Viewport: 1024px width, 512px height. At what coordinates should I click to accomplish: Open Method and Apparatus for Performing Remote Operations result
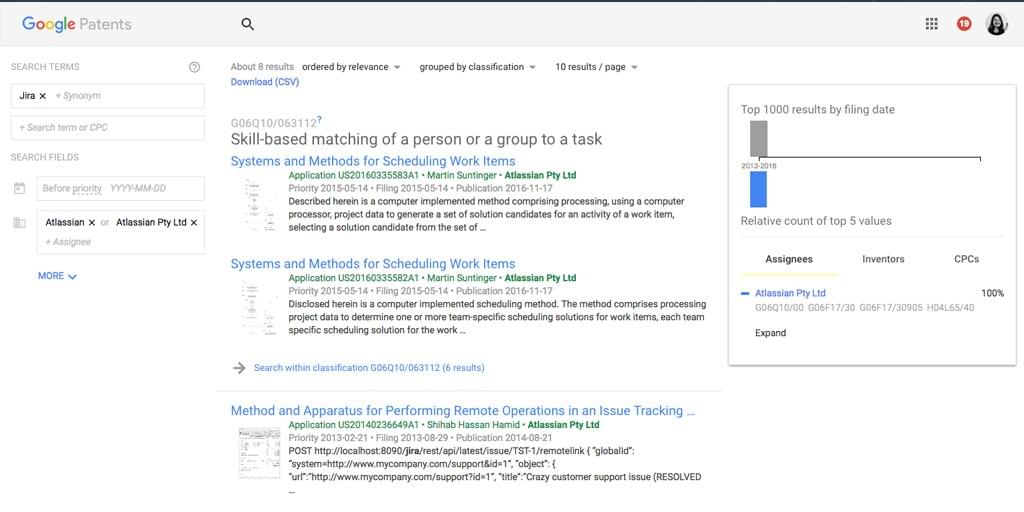(462, 411)
